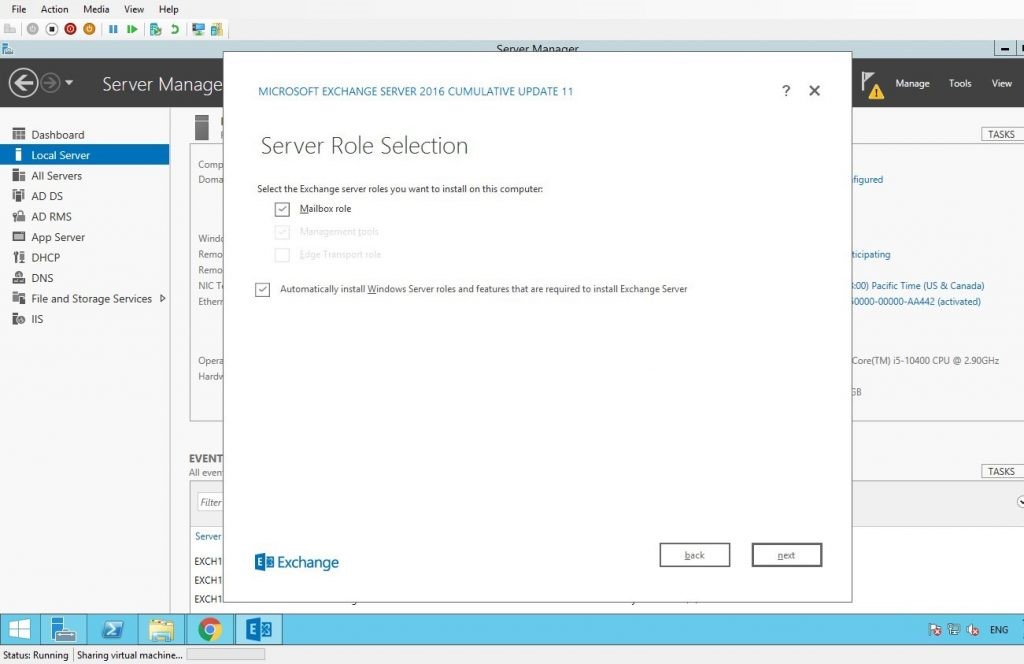Screen dimensions: 1024x664
Task: Click the product ID activated link
Action: (916, 302)
